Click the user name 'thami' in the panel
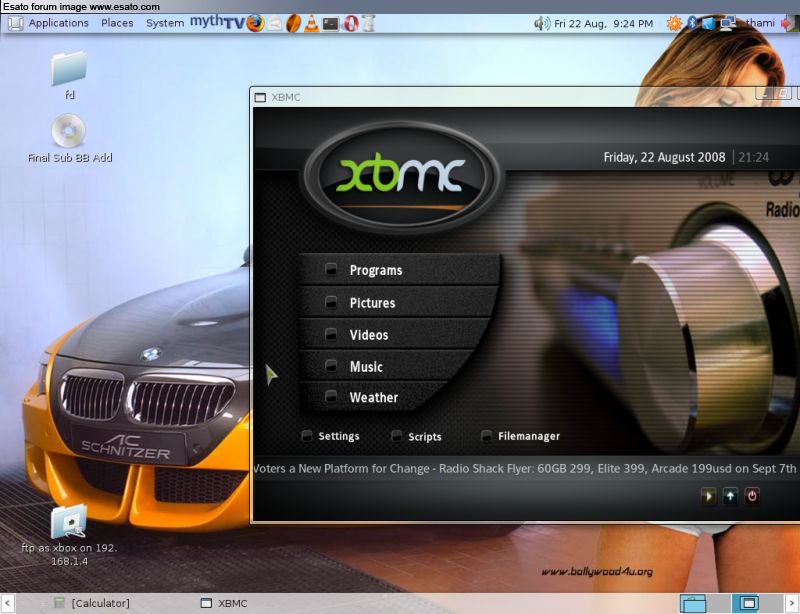Viewport: 800px width, 614px height. pos(760,23)
